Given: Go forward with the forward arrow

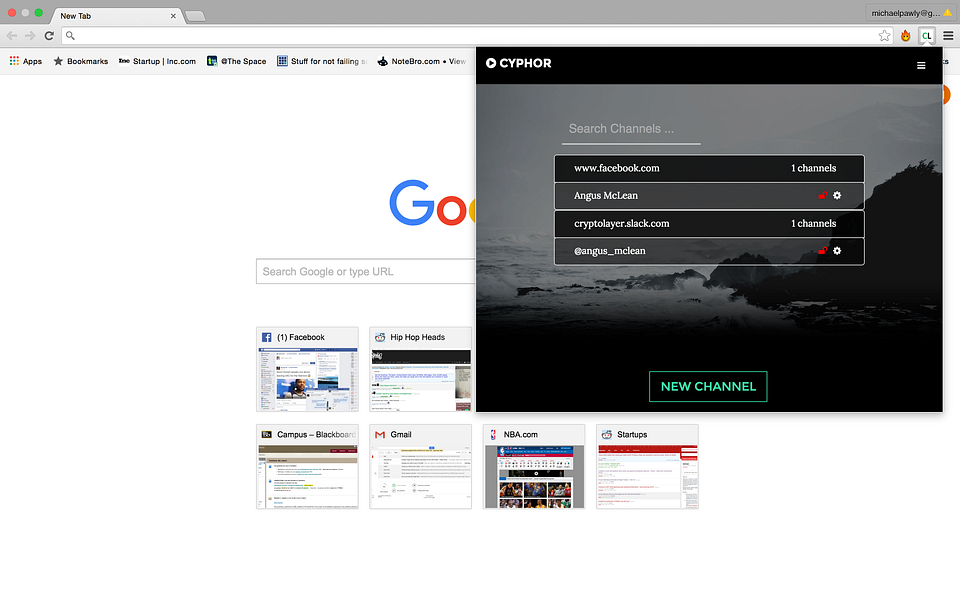Looking at the screenshot, I should point(30,36).
